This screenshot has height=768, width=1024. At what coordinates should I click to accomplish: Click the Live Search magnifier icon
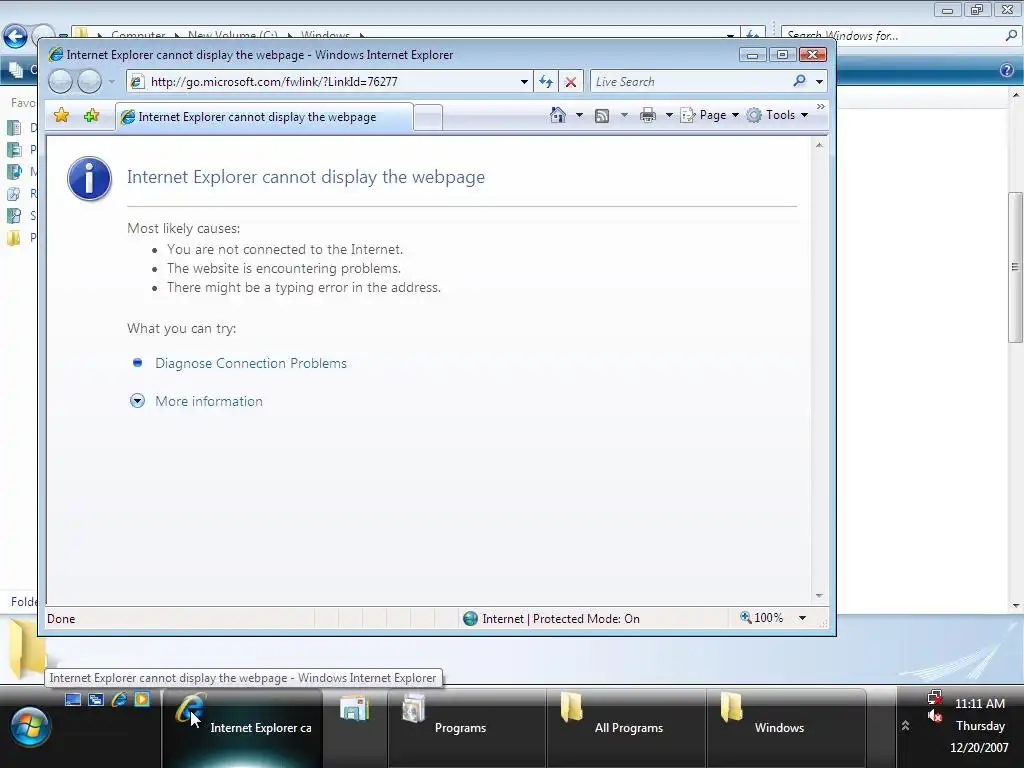point(799,81)
